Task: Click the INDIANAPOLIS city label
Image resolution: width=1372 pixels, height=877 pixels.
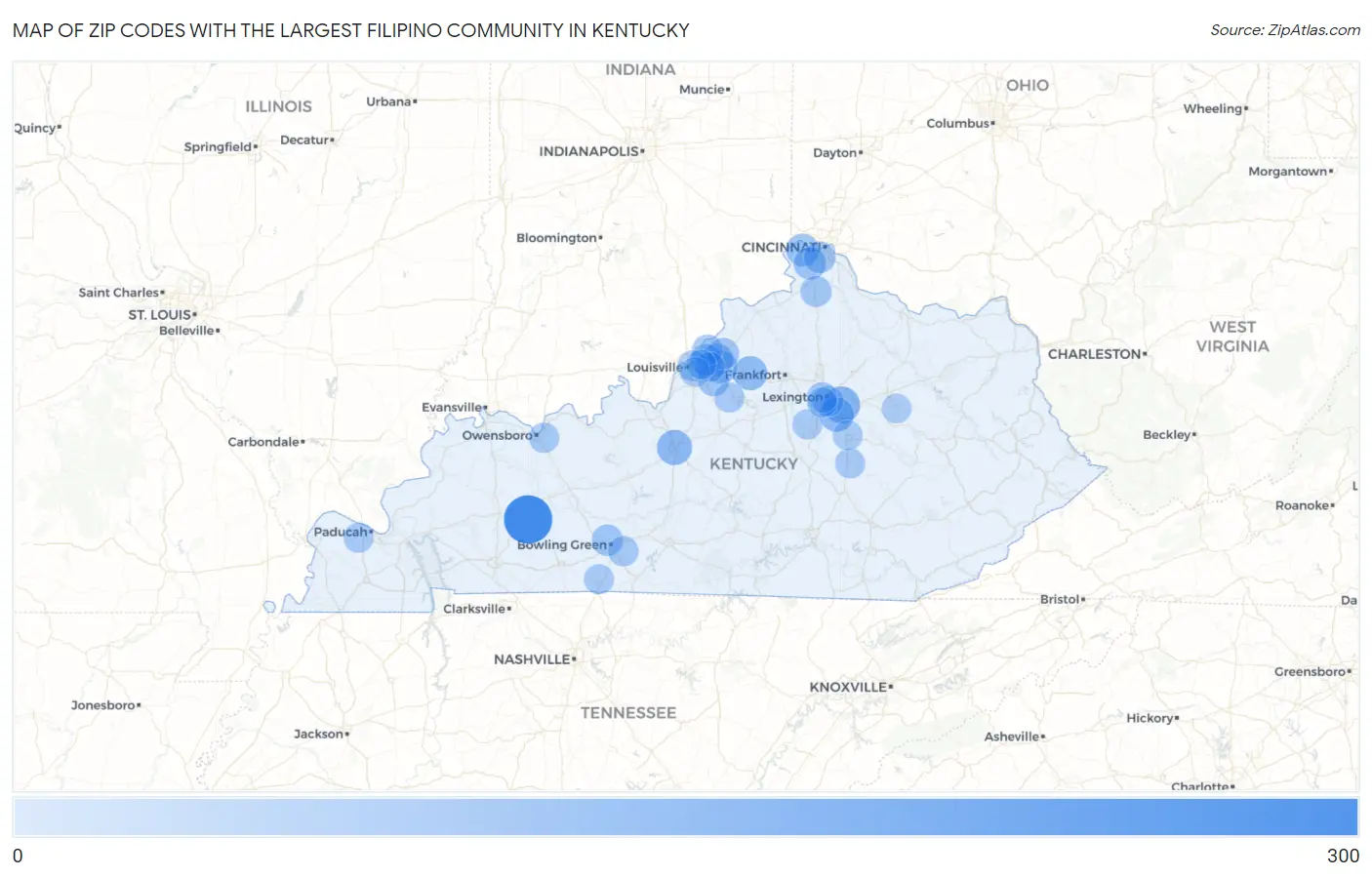Action: [x=590, y=151]
